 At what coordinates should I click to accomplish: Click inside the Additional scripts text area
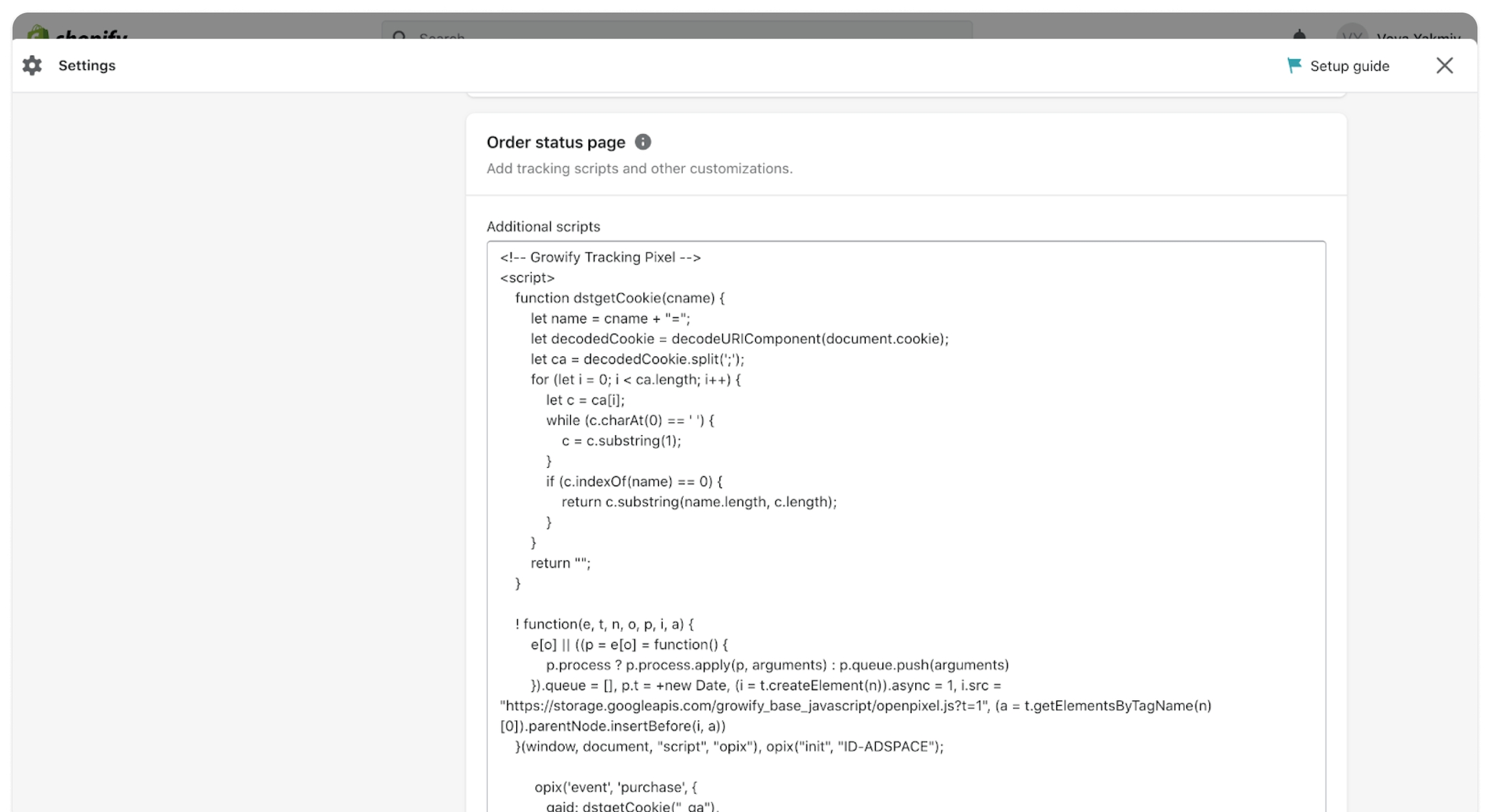click(906, 526)
